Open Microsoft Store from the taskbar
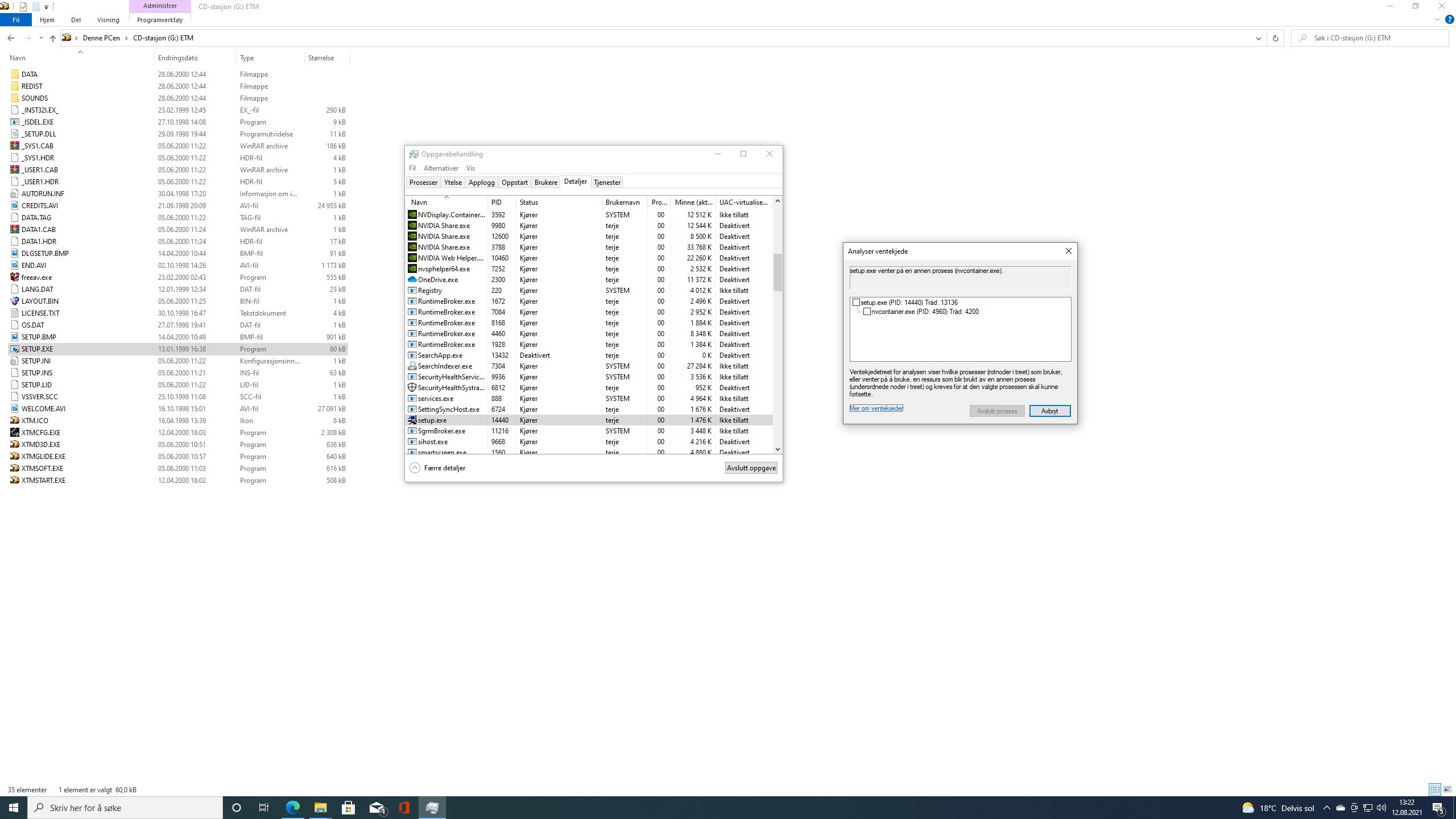This screenshot has width=1456, height=819. [x=348, y=808]
